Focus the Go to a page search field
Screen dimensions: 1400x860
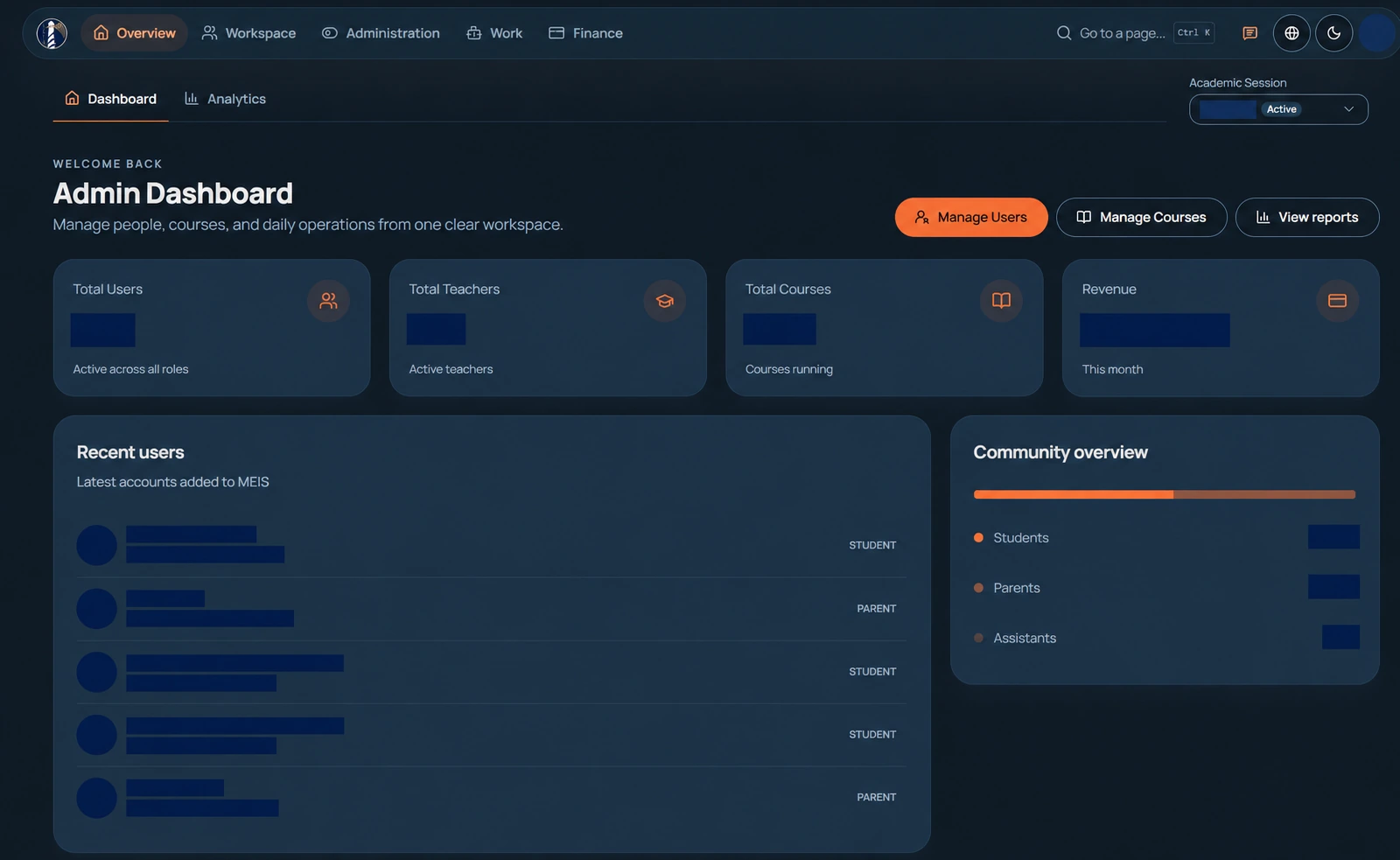tap(1134, 33)
